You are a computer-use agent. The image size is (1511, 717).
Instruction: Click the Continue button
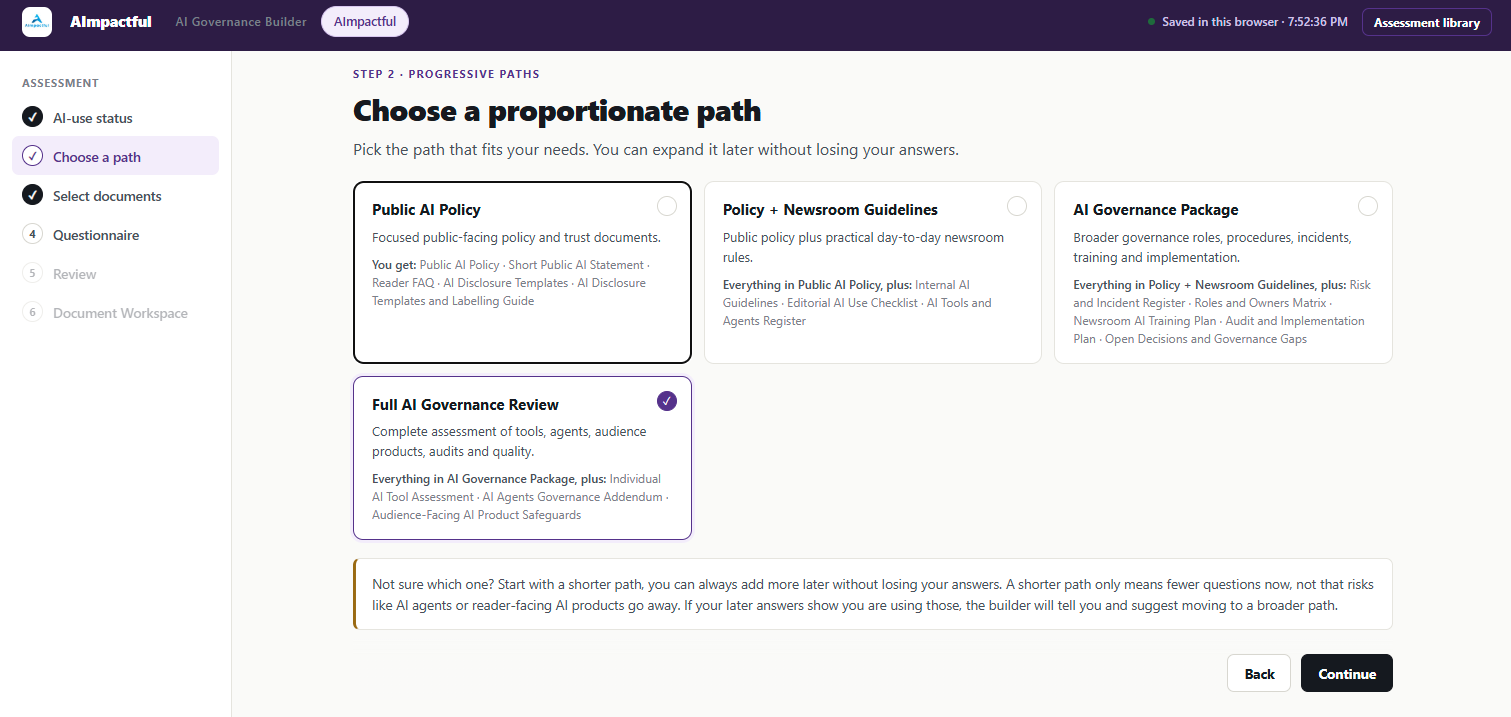1347,673
